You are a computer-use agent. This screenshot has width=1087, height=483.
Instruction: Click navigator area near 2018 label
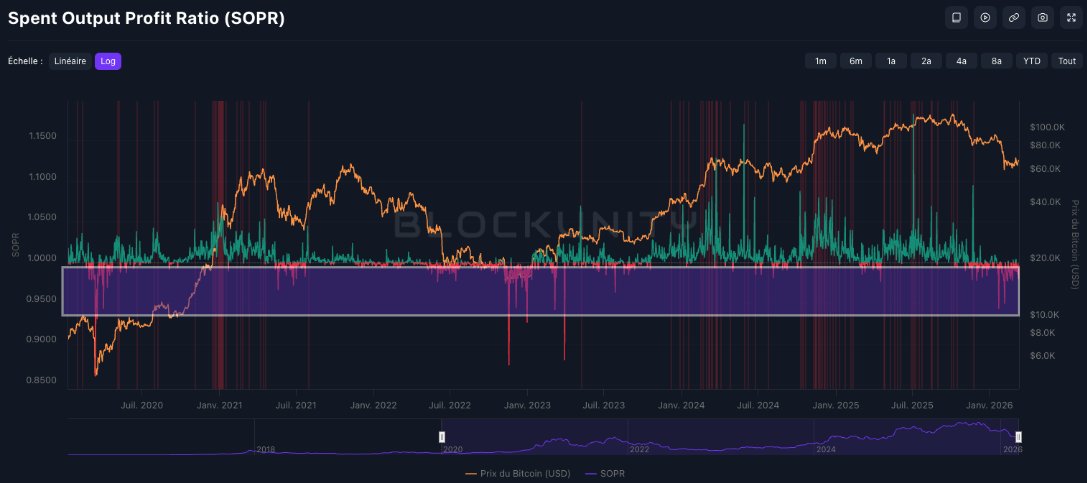(264, 449)
